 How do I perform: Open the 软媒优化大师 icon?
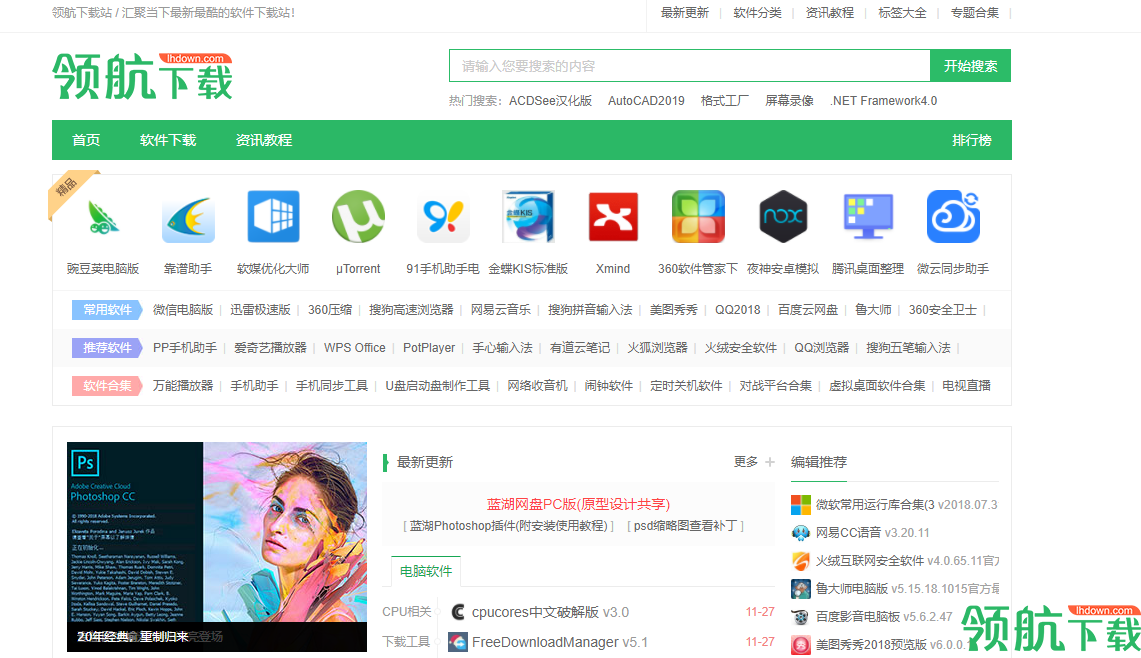point(273,217)
